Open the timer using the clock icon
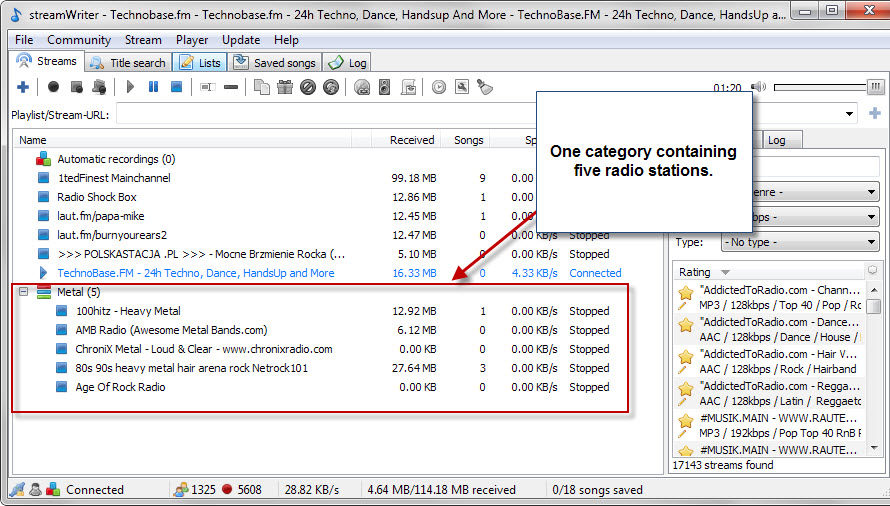 click(439, 87)
